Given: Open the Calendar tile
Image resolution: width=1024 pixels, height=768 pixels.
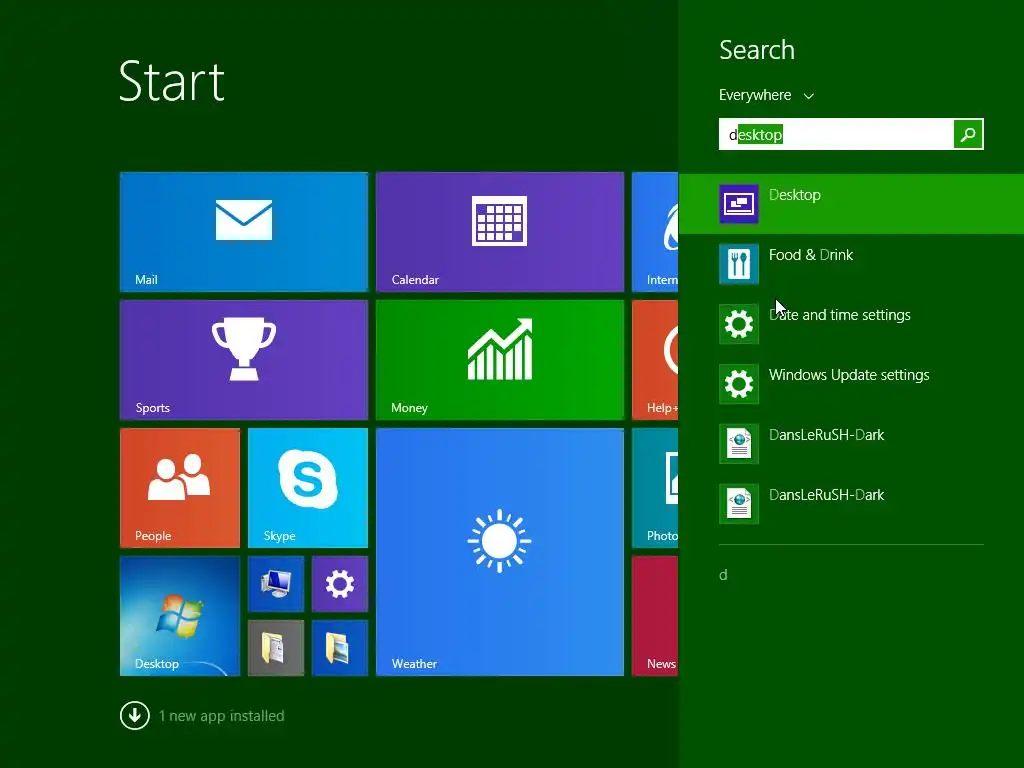Looking at the screenshot, I should pyautogui.click(x=500, y=232).
